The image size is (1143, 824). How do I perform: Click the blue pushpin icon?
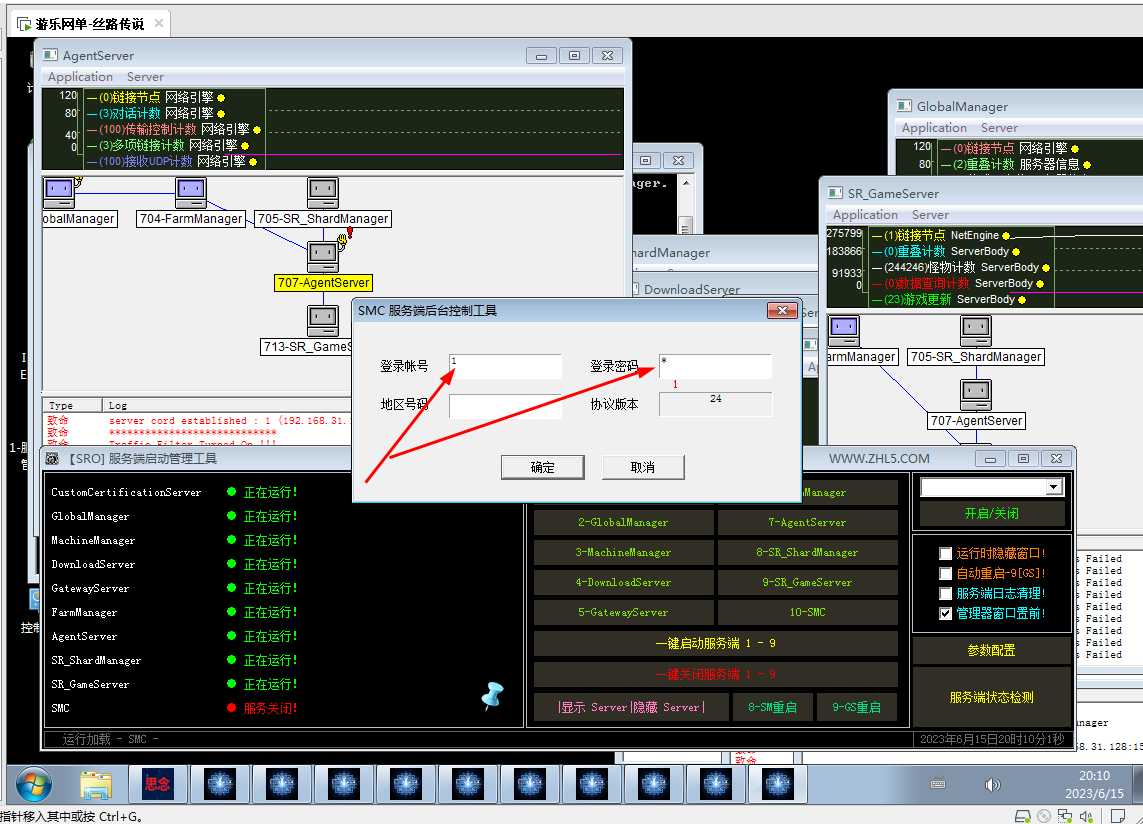492,695
